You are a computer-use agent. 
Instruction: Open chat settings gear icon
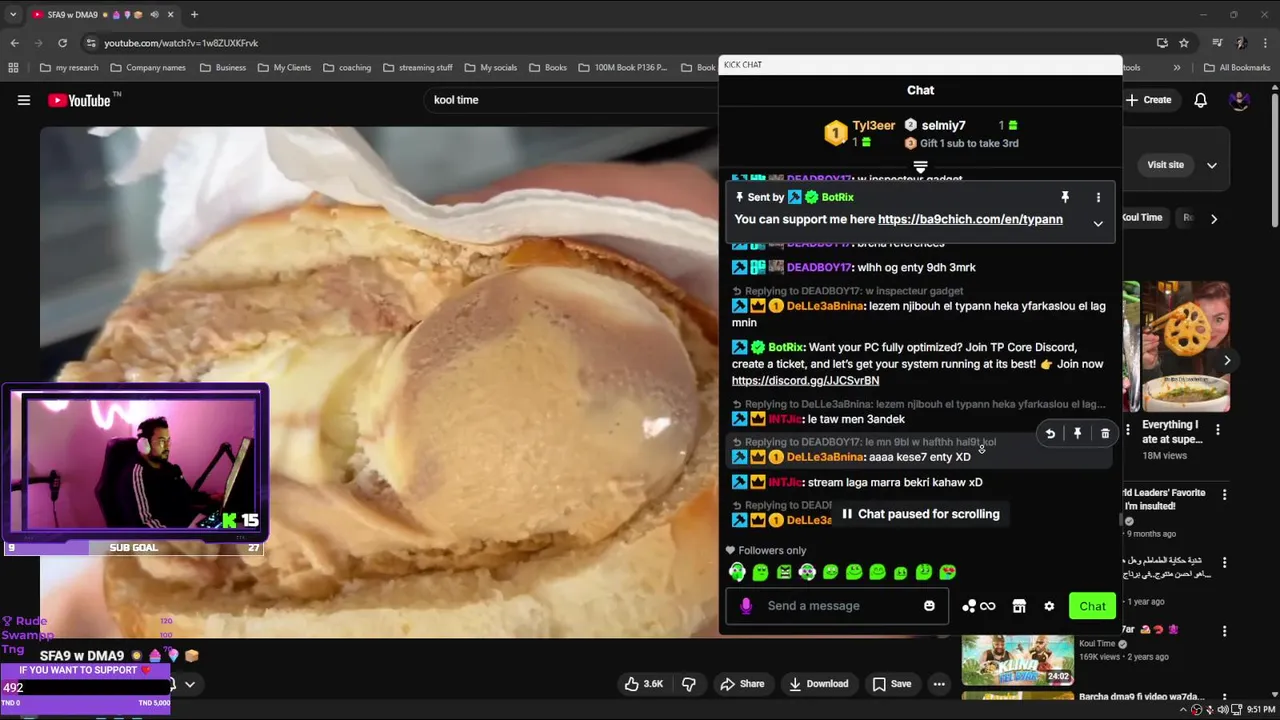pos(1049,606)
